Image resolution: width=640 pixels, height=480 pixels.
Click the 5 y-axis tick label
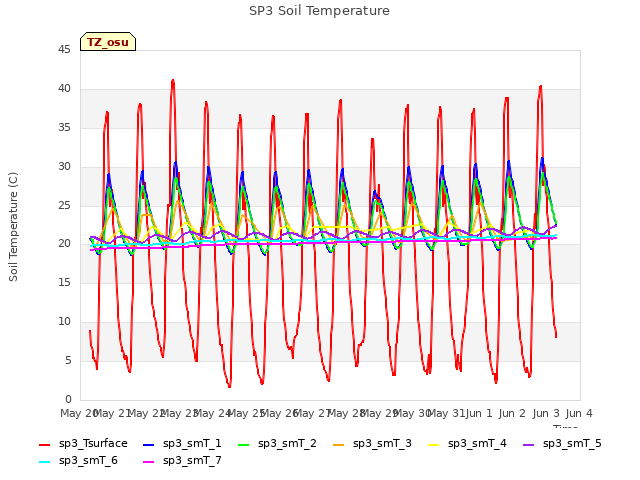click(68, 360)
